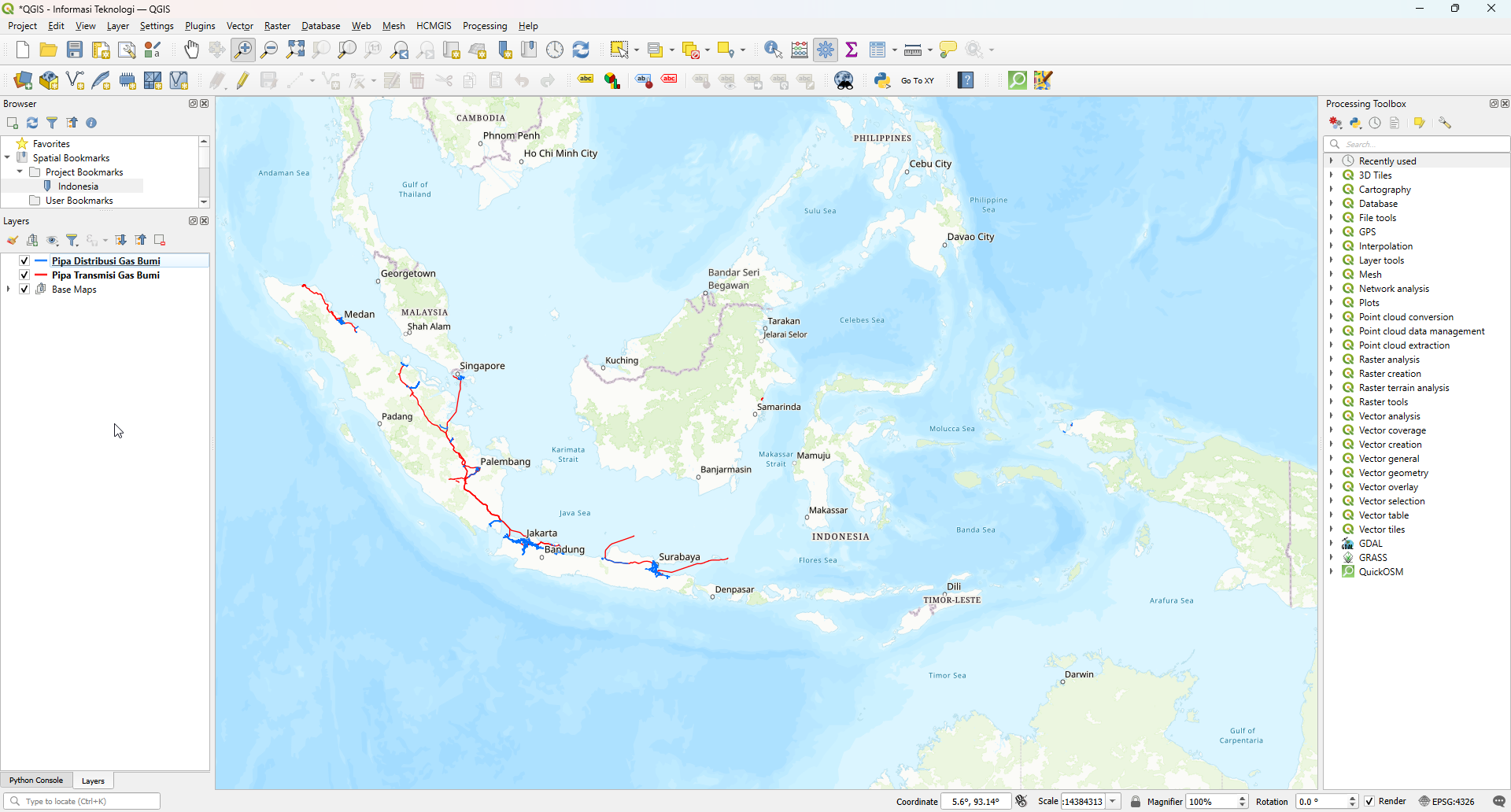Viewport: 1511px width, 812px height.
Task: Expand Vector geometry in Processing Toolbox
Action: [1332, 473]
